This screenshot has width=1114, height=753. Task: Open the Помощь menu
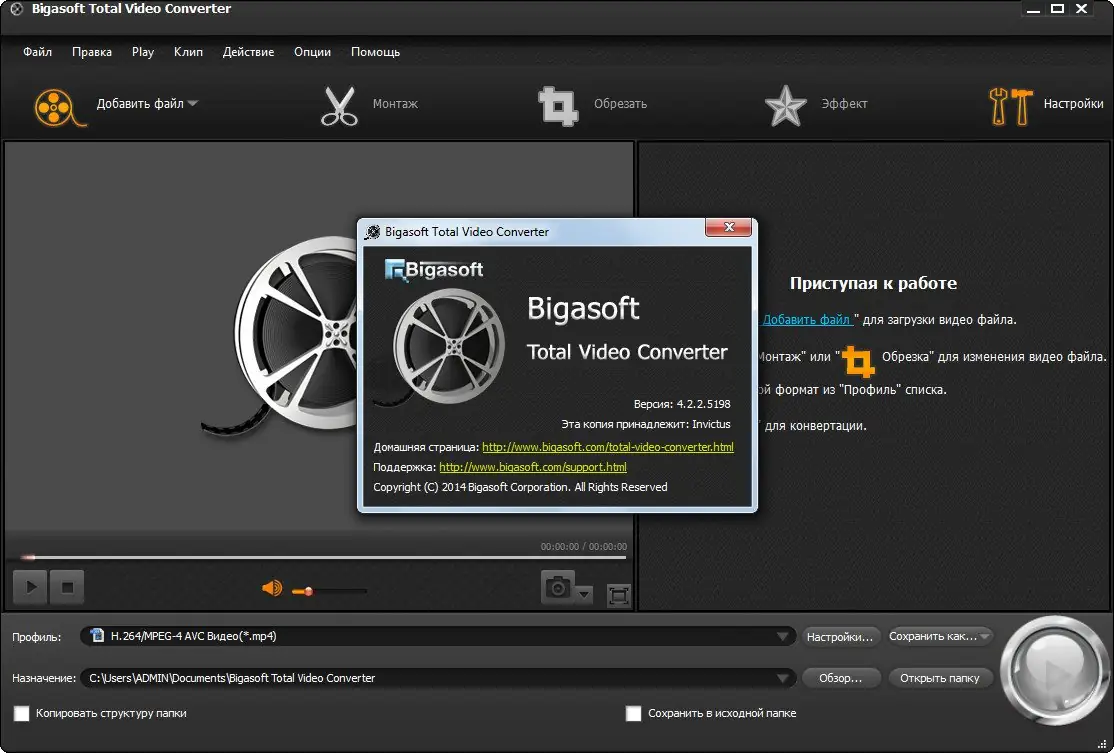(375, 52)
